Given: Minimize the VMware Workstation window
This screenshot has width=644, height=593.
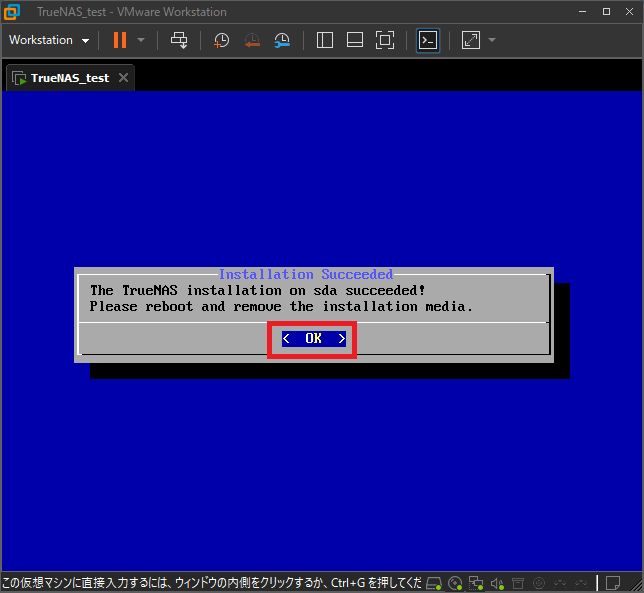Looking at the screenshot, I should (x=582, y=11).
